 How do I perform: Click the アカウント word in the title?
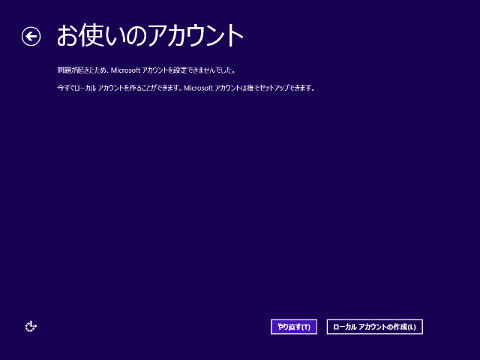pos(196,35)
